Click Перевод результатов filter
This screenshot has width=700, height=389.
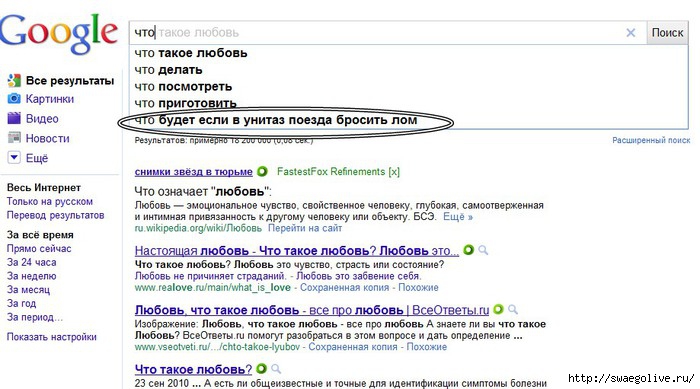tap(55, 215)
